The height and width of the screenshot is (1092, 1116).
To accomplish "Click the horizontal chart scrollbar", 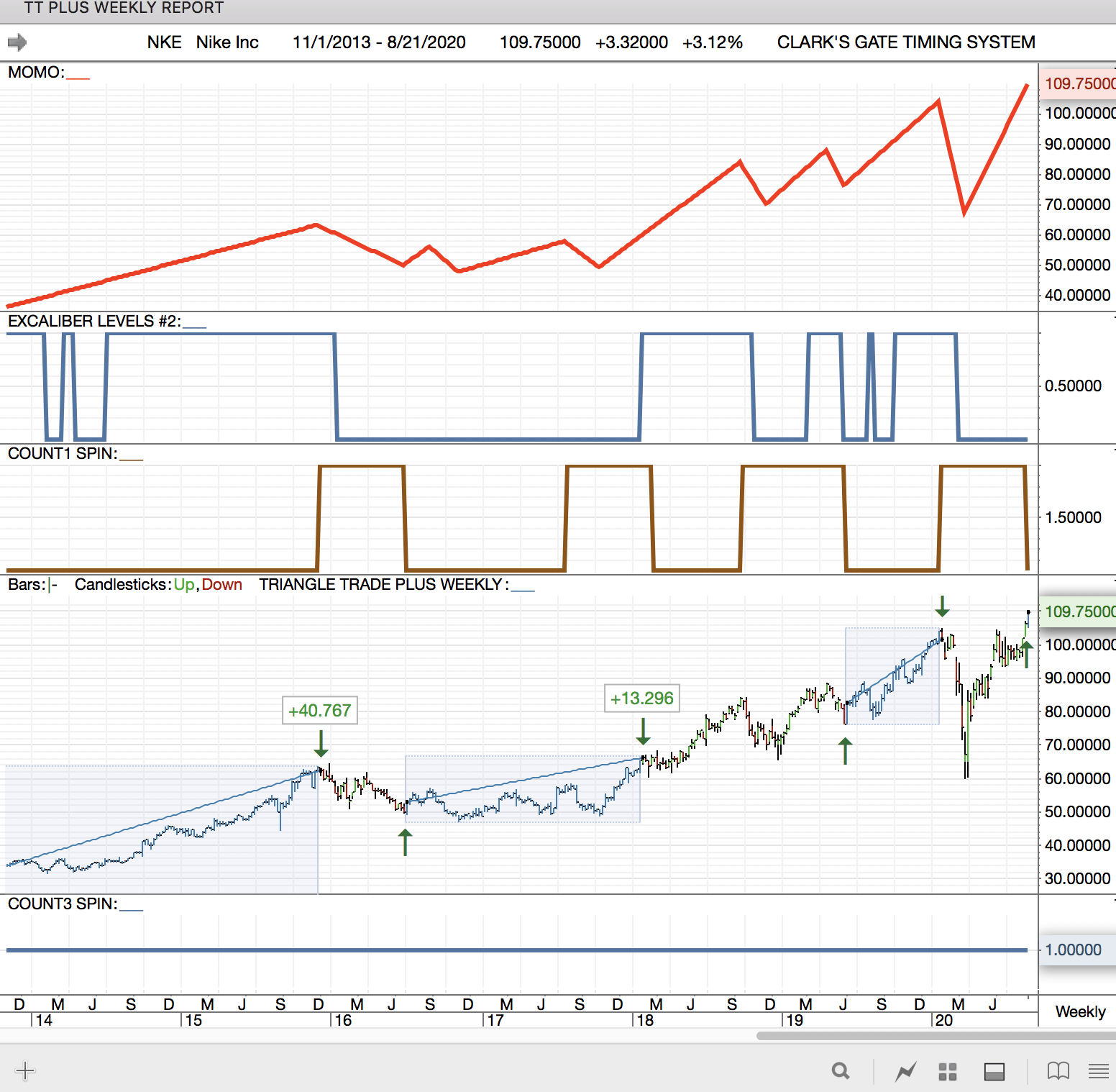I will point(935,1036).
